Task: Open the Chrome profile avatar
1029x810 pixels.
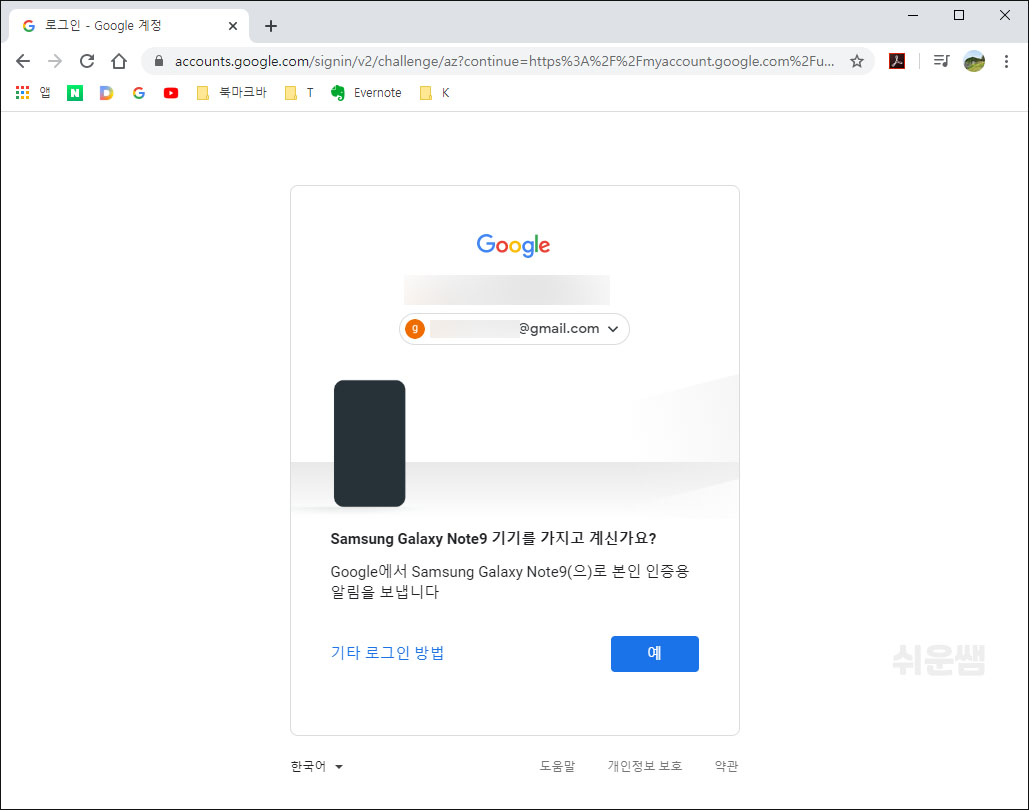Action: point(974,61)
